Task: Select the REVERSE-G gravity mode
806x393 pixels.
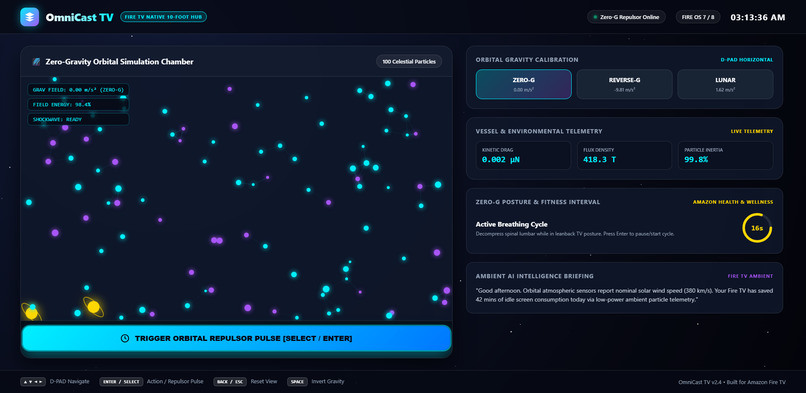Action: 625,84
